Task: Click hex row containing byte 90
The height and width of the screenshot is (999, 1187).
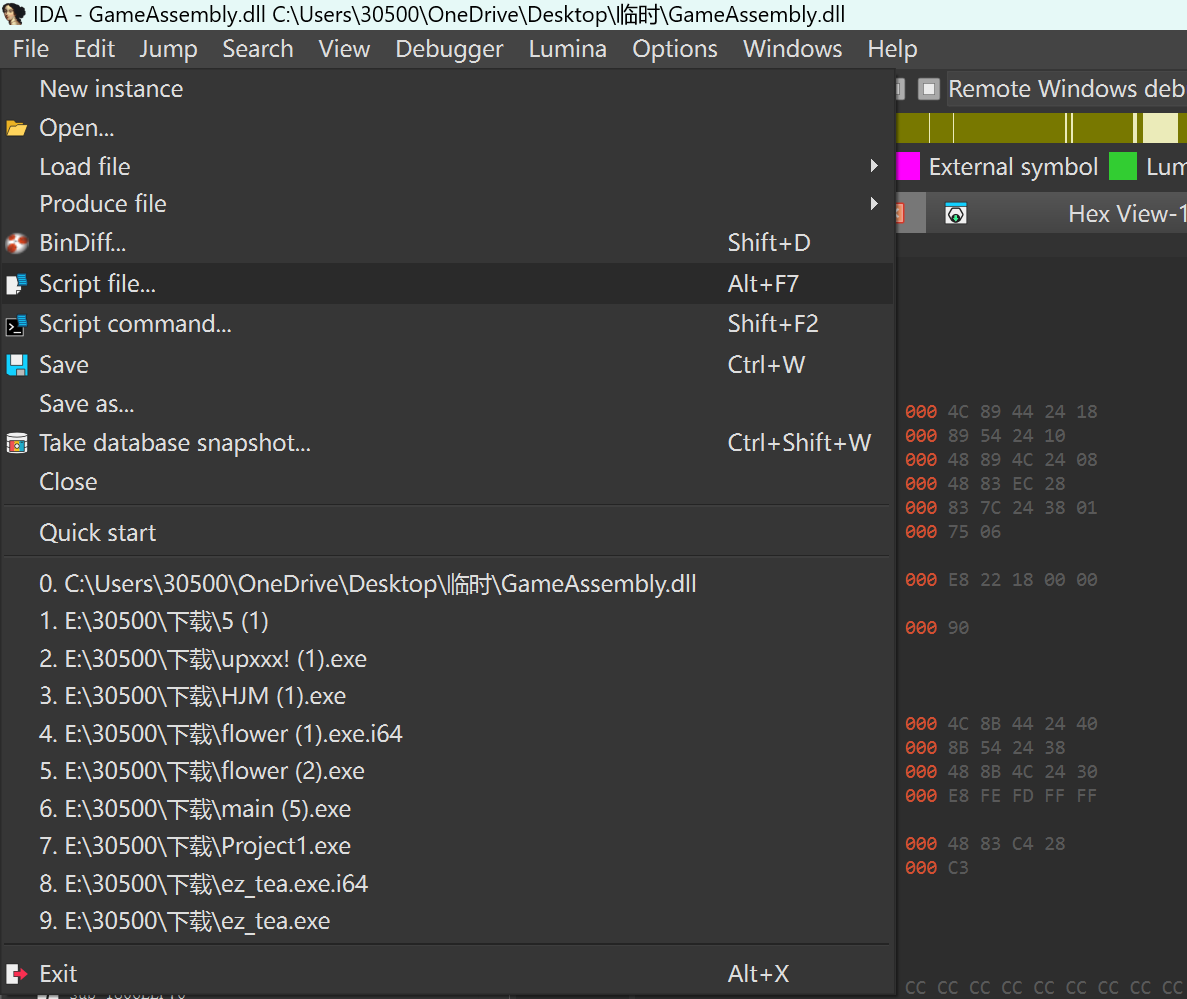Action: pyautogui.click(x=937, y=628)
